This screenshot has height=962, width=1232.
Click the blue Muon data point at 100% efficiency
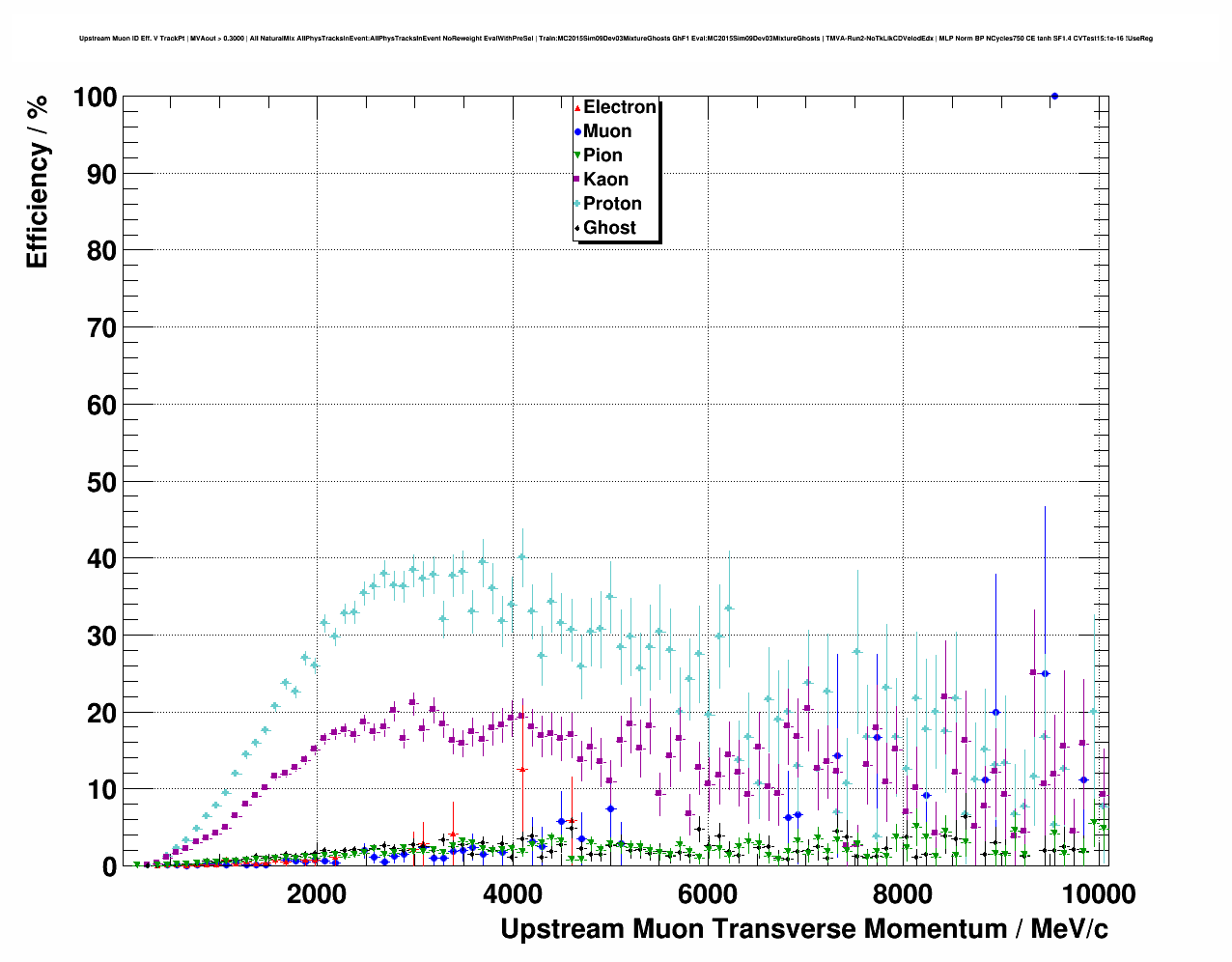1054,96
